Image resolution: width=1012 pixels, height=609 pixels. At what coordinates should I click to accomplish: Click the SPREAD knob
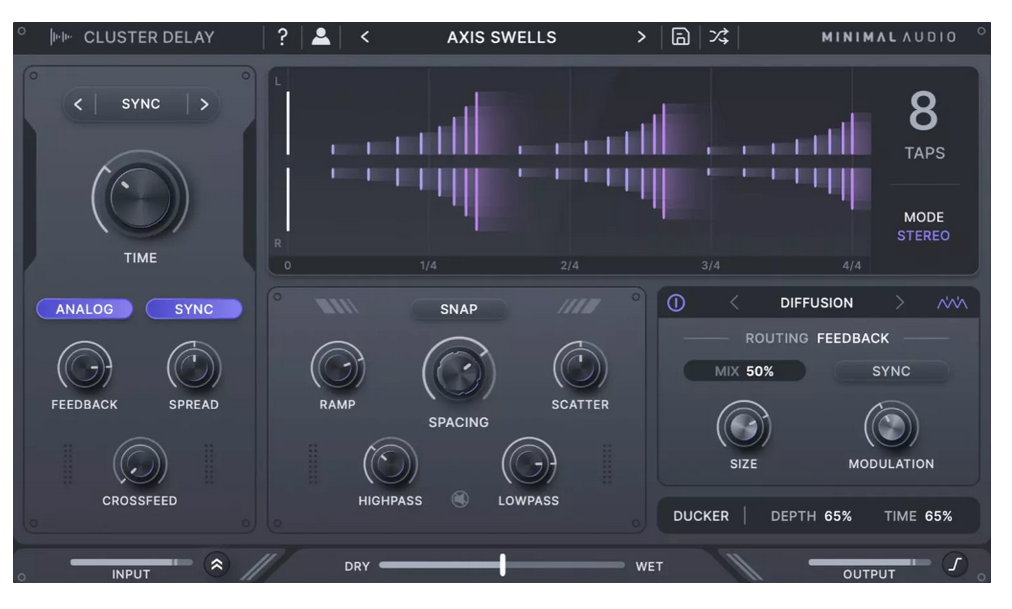pyautogui.click(x=194, y=368)
